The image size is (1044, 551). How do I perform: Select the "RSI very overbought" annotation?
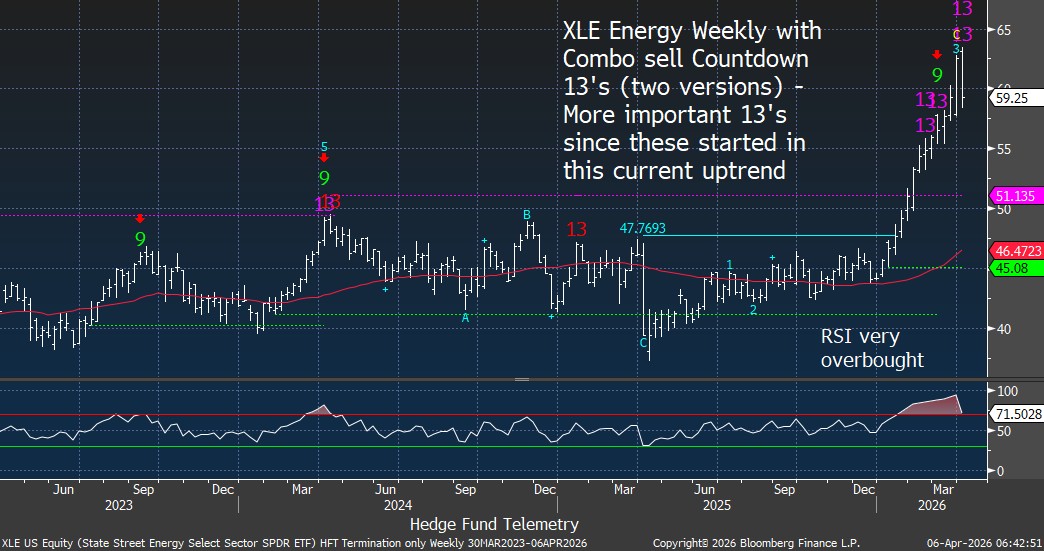[872, 349]
